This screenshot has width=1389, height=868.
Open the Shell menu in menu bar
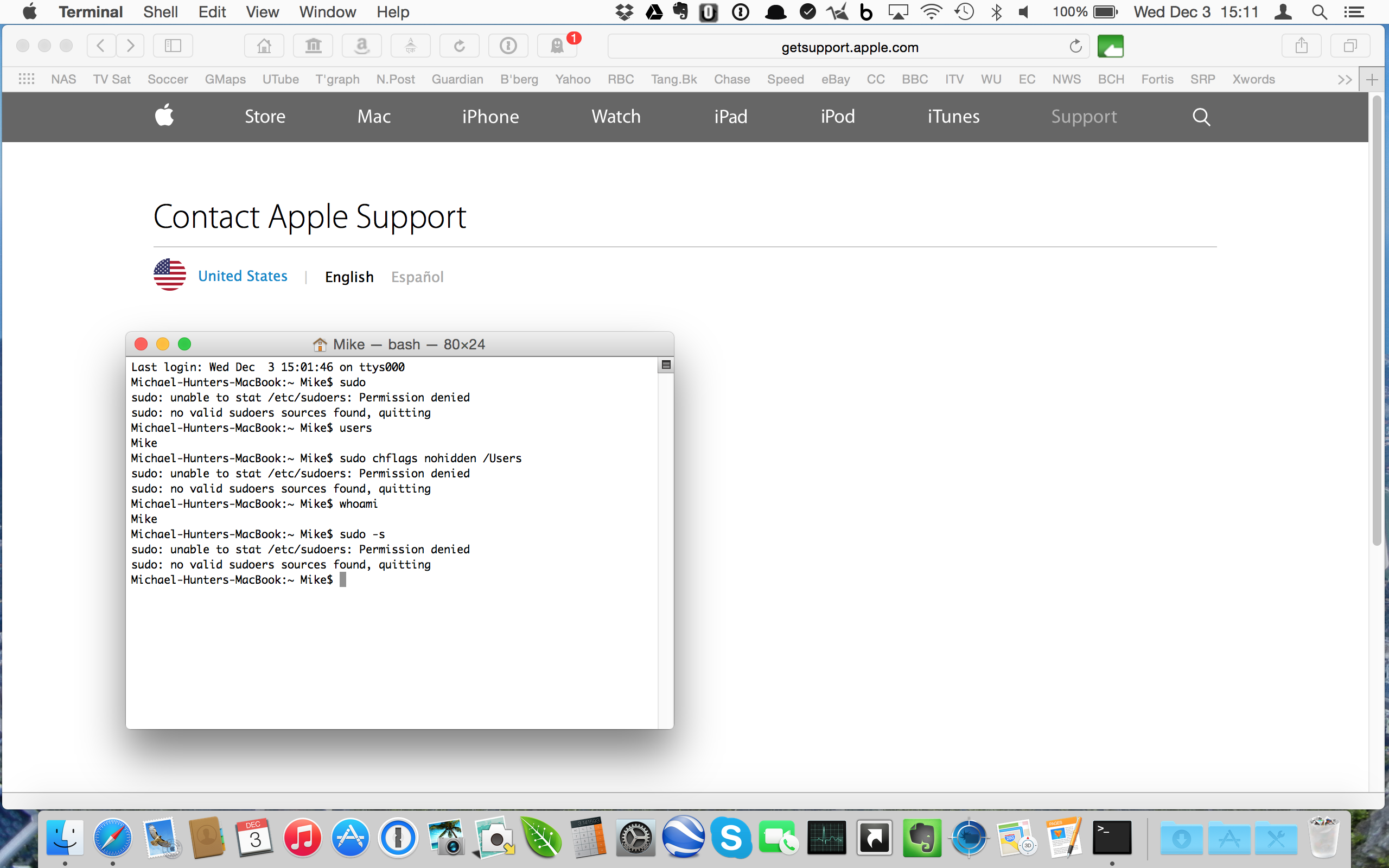coord(160,12)
